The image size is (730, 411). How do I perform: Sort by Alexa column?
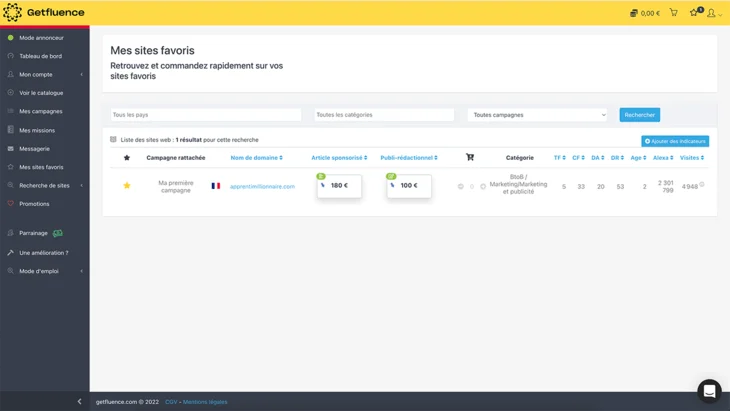click(x=663, y=158)
